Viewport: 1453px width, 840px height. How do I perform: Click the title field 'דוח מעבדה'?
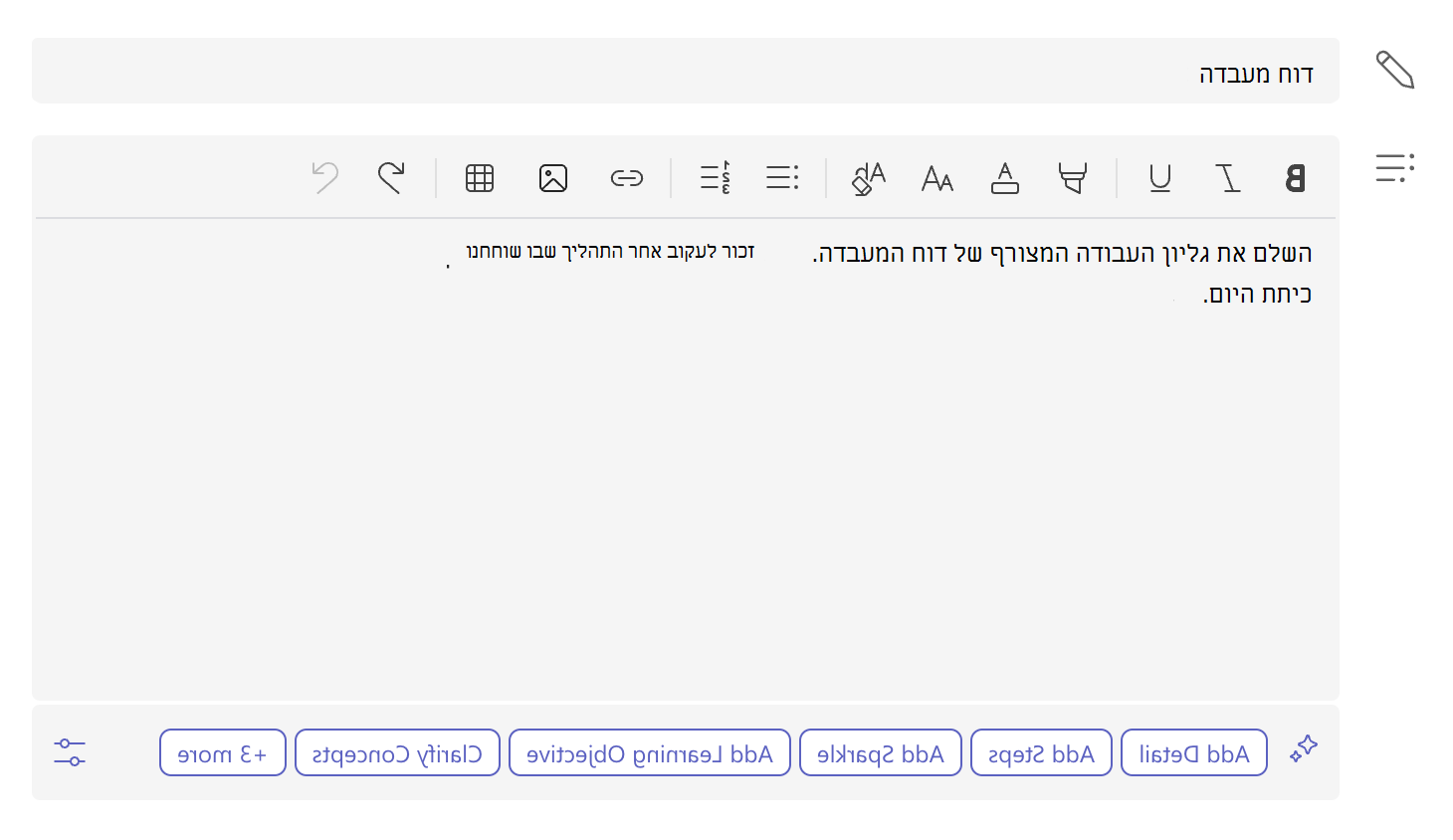[x=686, y=71]
